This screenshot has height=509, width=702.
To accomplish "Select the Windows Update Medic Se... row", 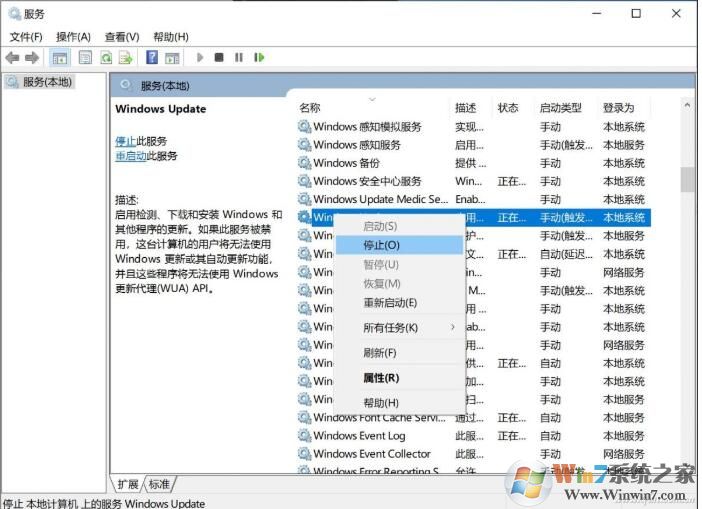I will [472, 199].
